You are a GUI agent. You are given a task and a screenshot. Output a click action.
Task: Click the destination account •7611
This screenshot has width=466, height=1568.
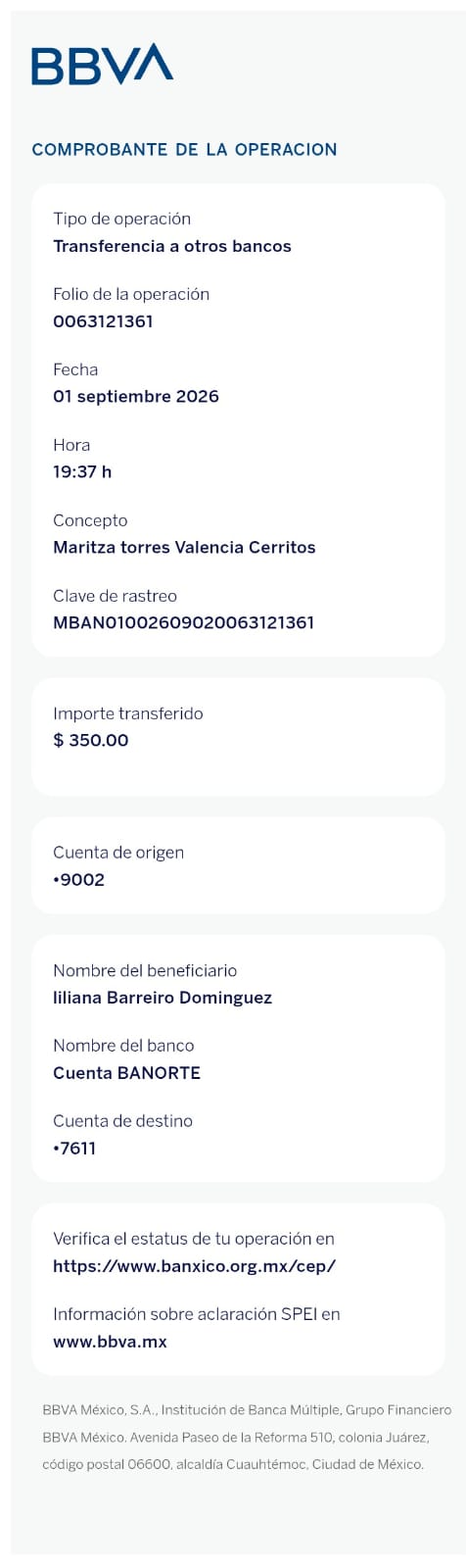tap(74, 1148)
